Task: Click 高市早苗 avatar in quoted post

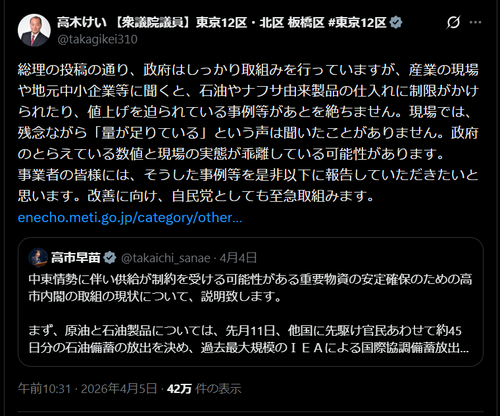Action: tap(38, 258)
